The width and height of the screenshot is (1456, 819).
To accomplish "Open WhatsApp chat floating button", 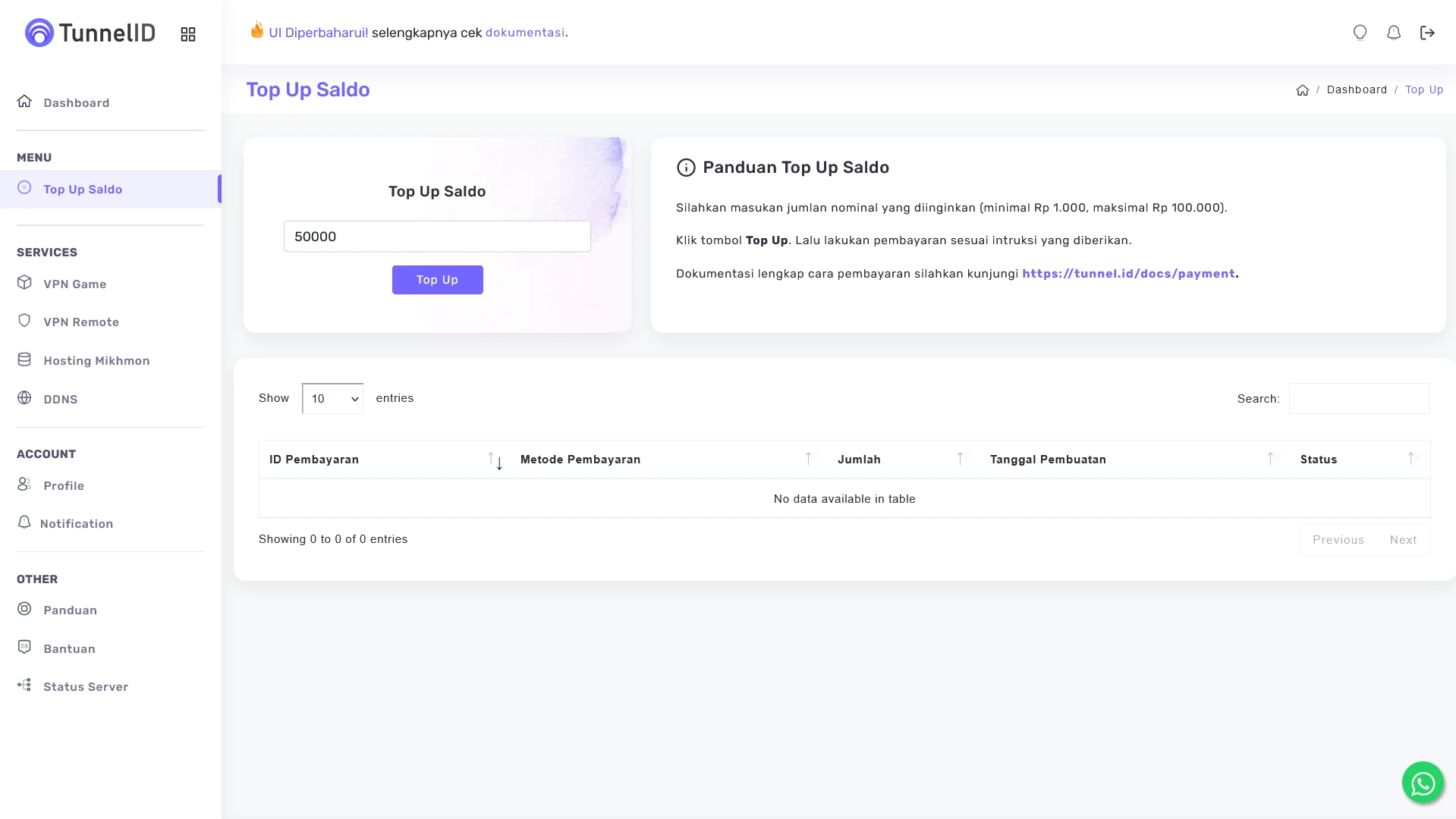I will (x=1423, y=783).
